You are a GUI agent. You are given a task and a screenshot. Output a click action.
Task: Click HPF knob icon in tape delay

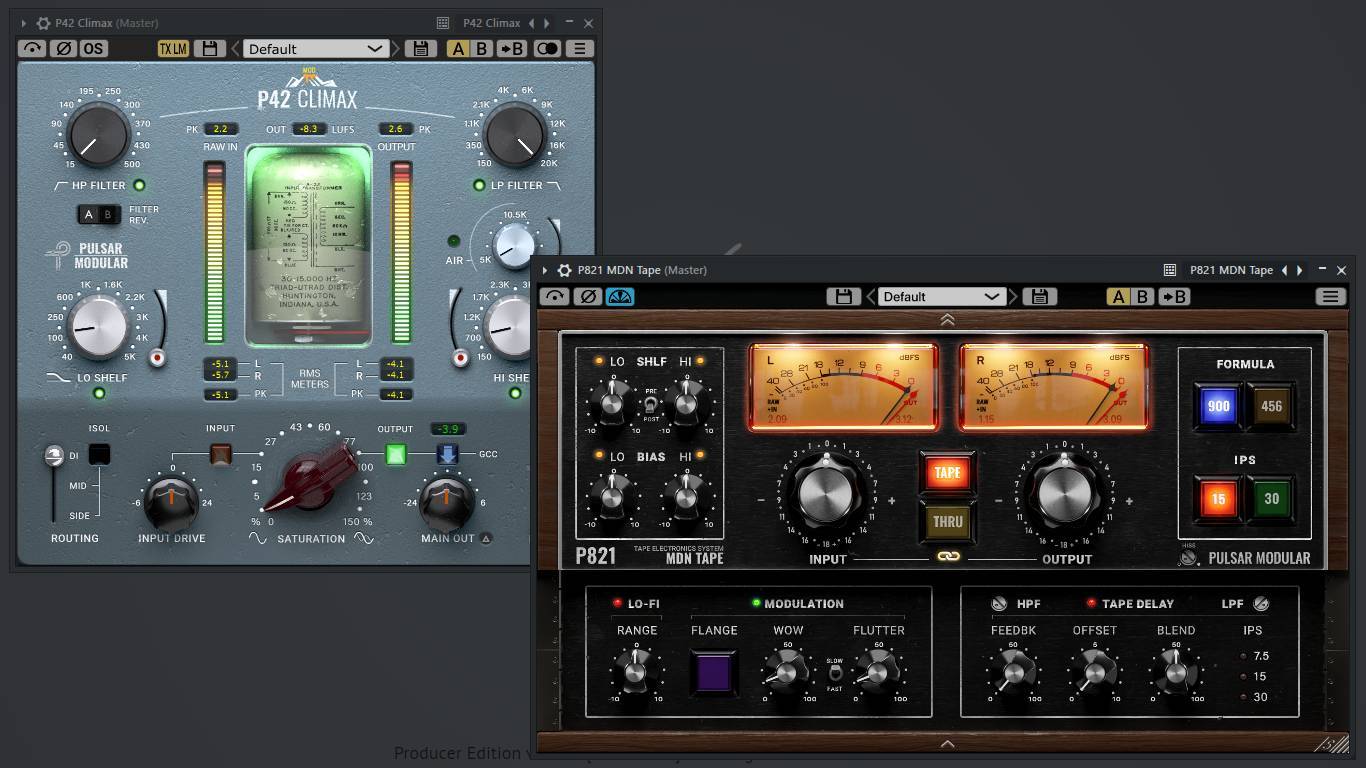click(x=999, y=603)
